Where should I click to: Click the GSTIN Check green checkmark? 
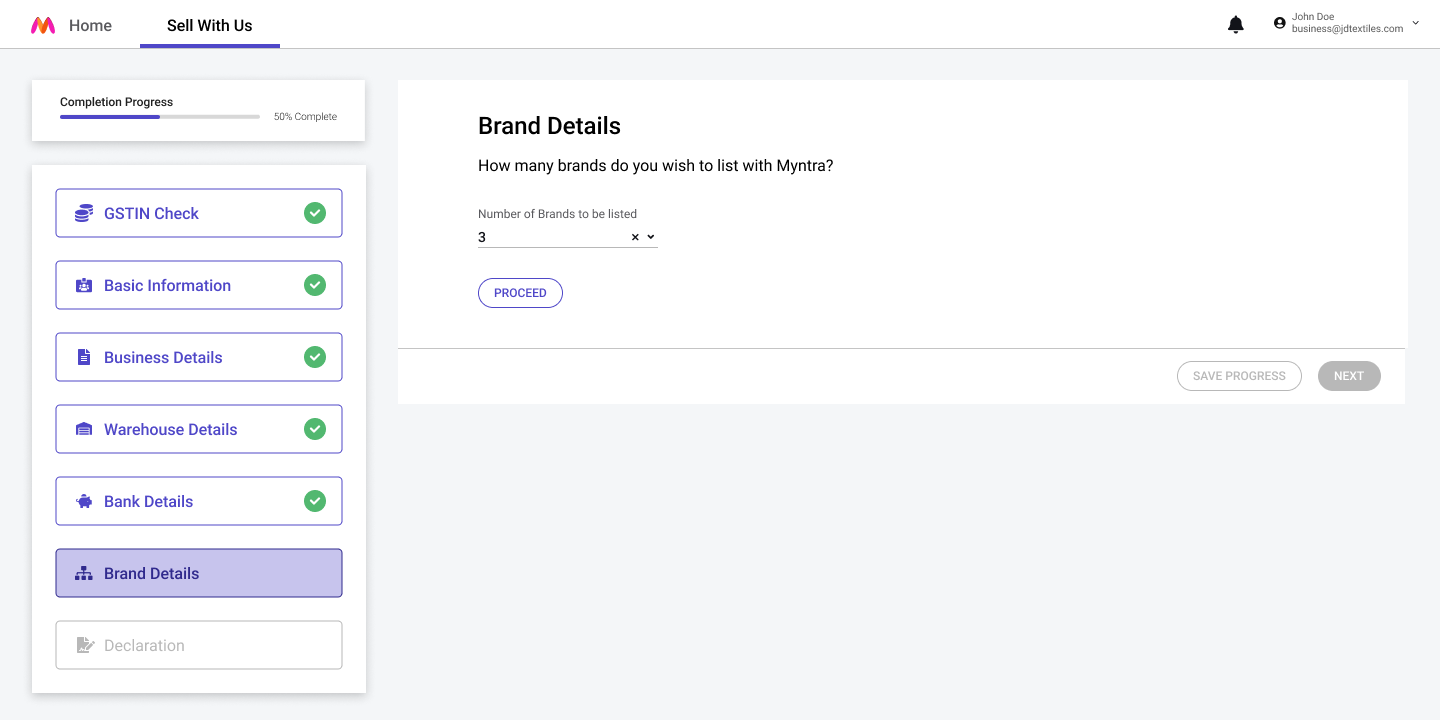click(x=315, y=213)
